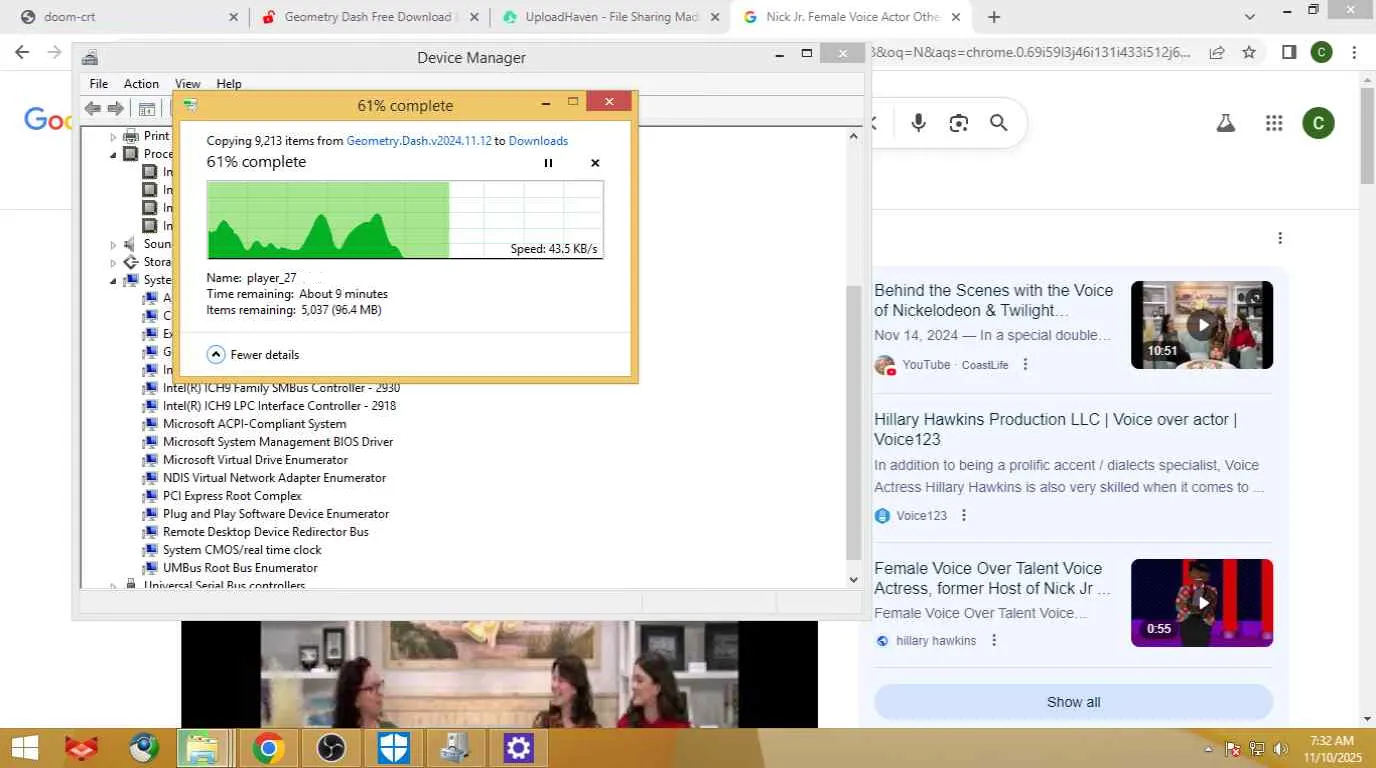The height and width of the screenshot is (768, 1376).
Task: Open the Windows Start menu
Action: point(24,748)
